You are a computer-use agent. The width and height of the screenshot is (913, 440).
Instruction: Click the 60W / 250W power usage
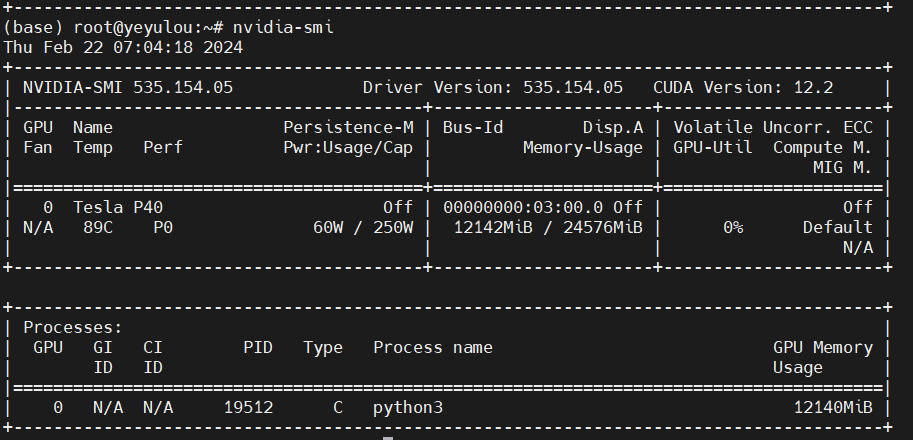click(363, 227)
